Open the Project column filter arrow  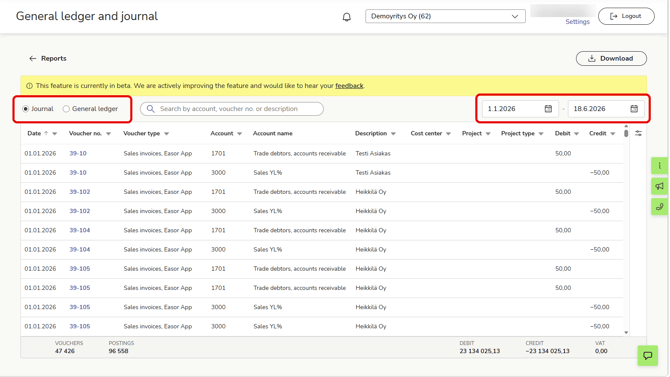[488, 134]
